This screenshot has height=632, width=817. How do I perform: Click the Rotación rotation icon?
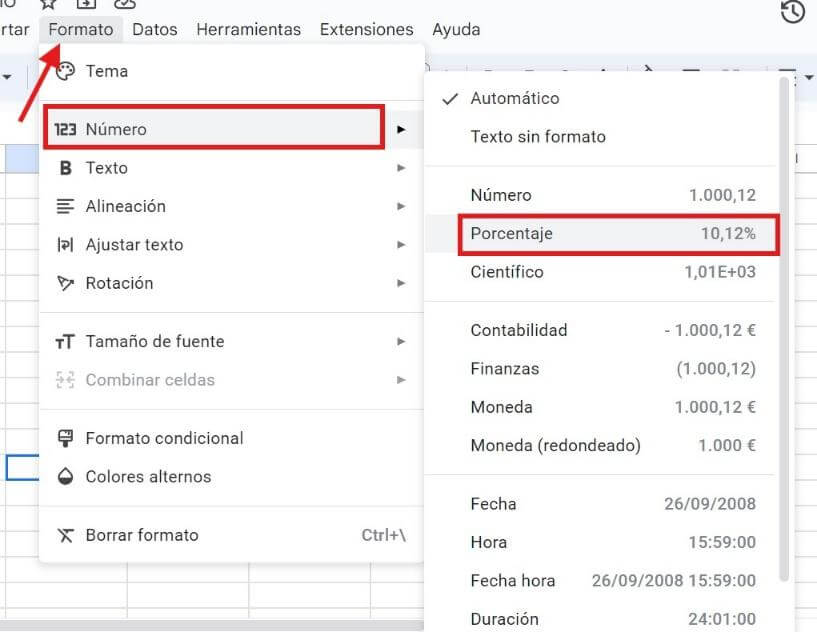64,283
